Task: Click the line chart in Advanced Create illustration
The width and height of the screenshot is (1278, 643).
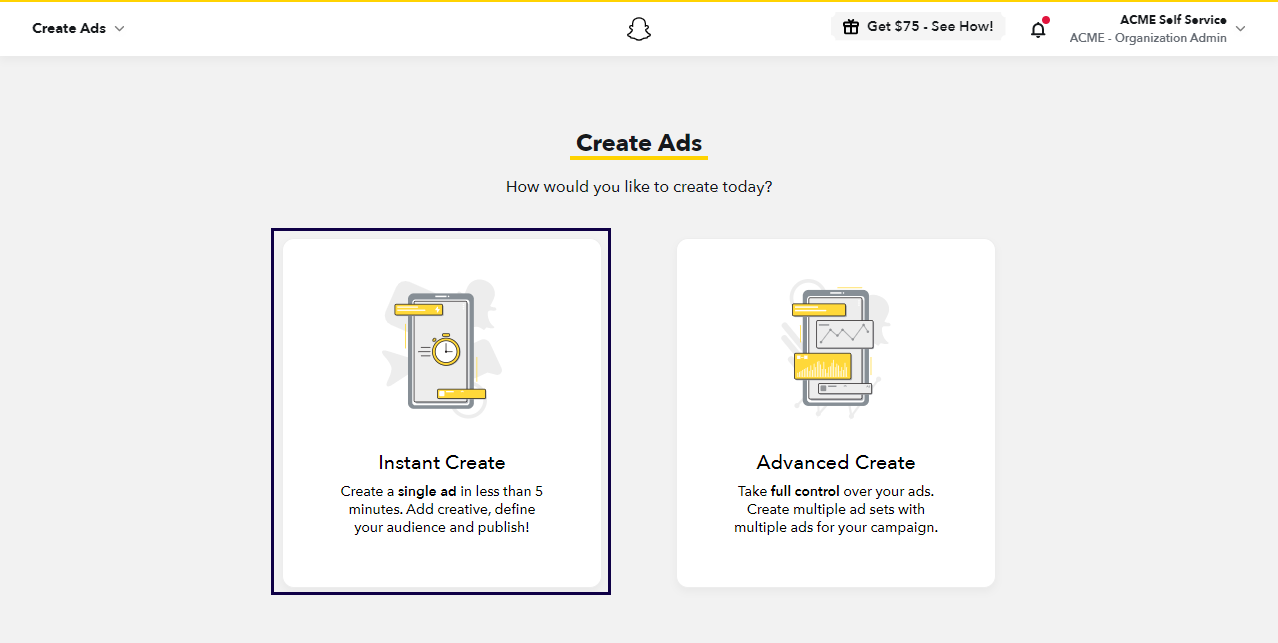Action: click(844, 334)
